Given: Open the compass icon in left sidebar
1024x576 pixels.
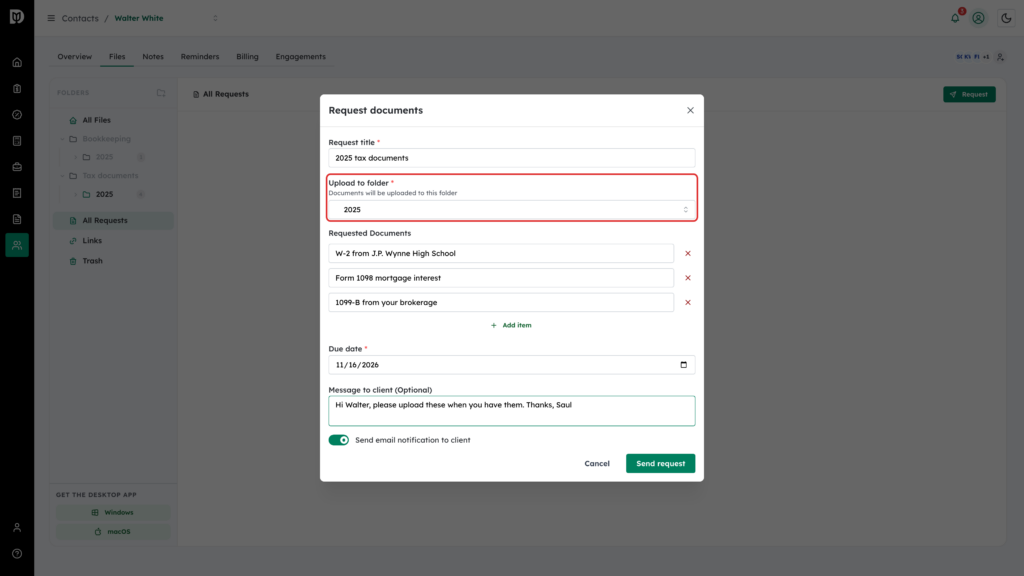Looking at the screenshot, I should [17, 115].
